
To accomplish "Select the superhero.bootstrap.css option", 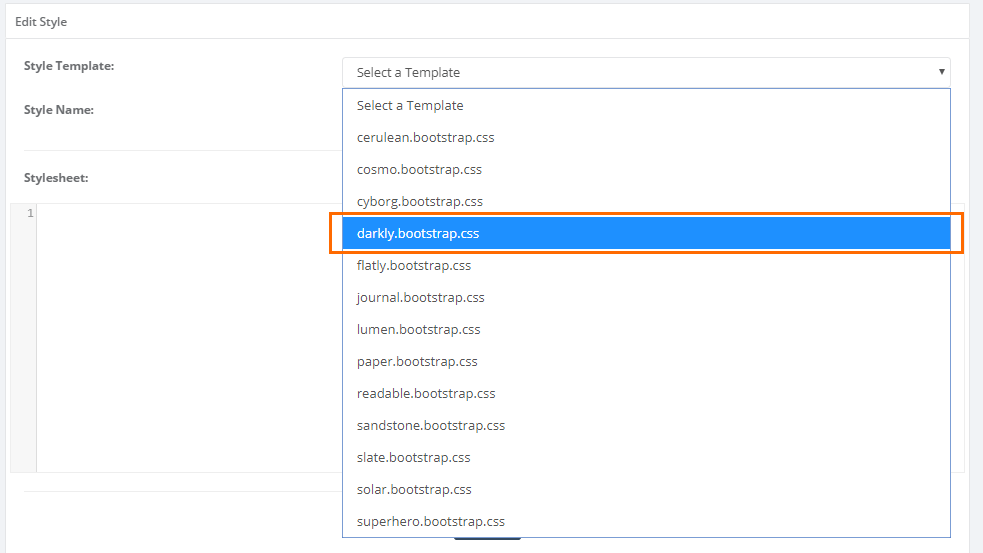I will coord(431,521).
